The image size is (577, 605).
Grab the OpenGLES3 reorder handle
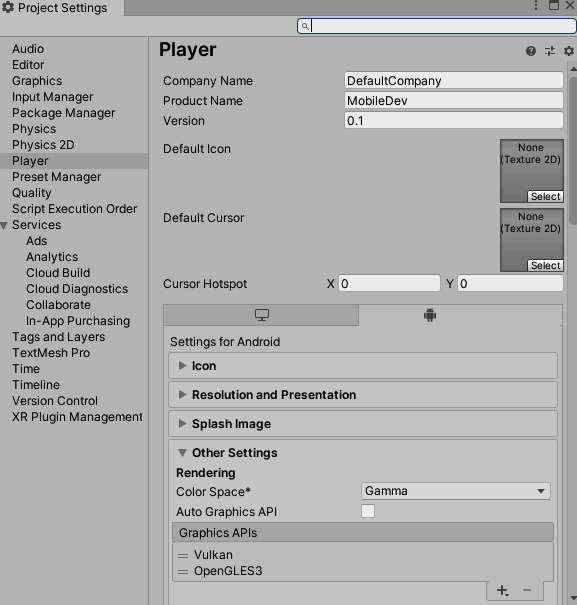point(183,571)
